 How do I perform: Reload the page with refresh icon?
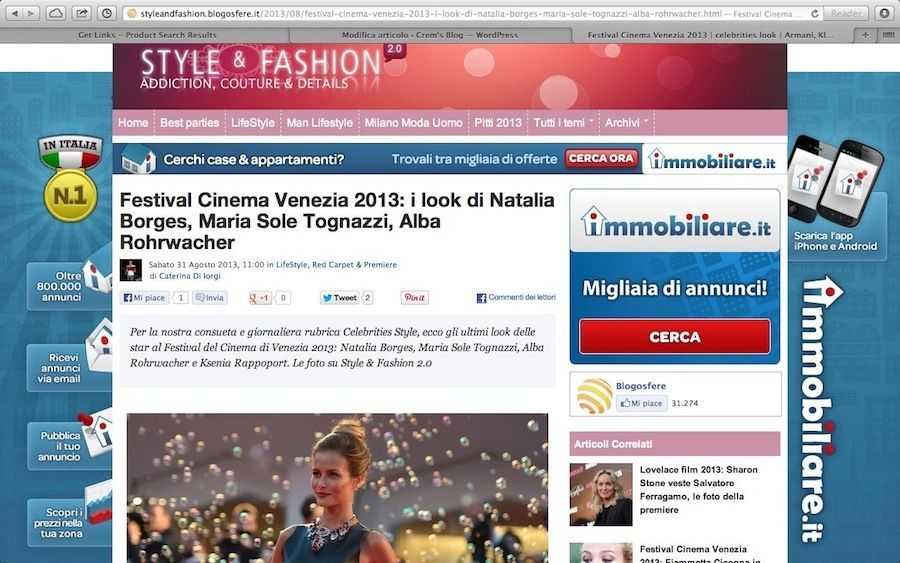click(814, 13)
